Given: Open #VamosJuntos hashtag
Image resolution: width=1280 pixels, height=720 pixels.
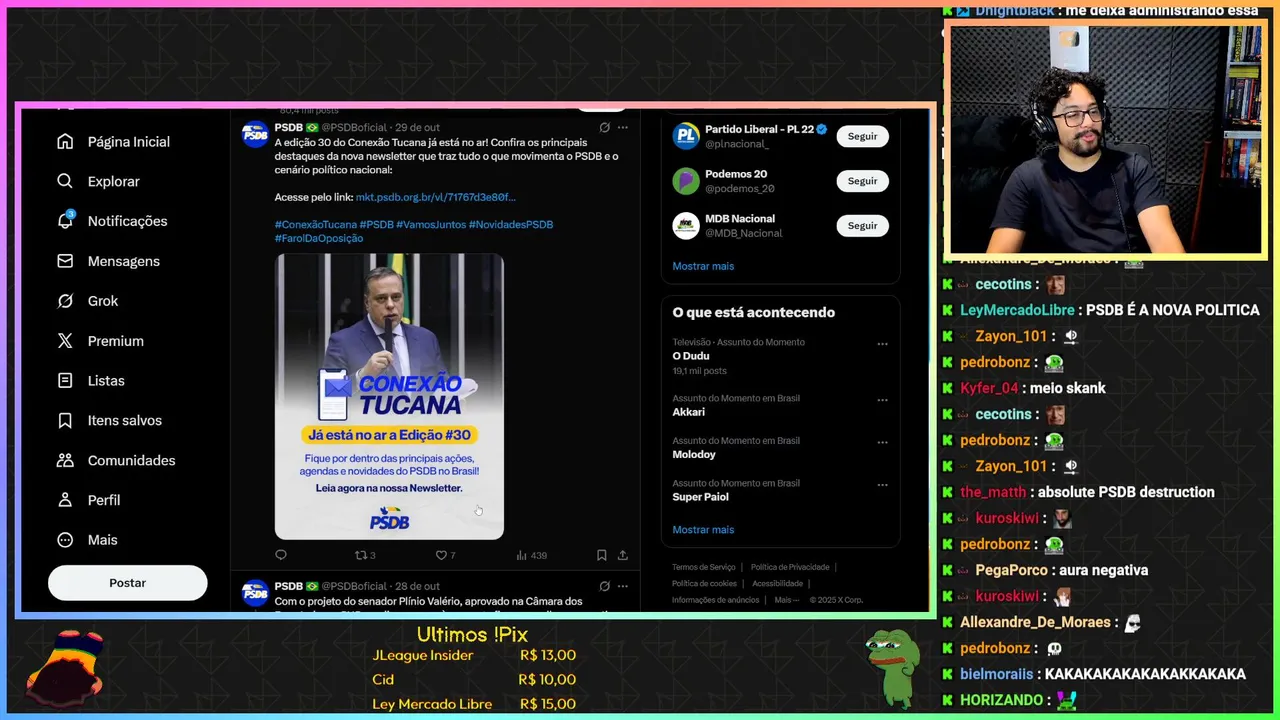Looking at the screenshot, I should 430,225.
